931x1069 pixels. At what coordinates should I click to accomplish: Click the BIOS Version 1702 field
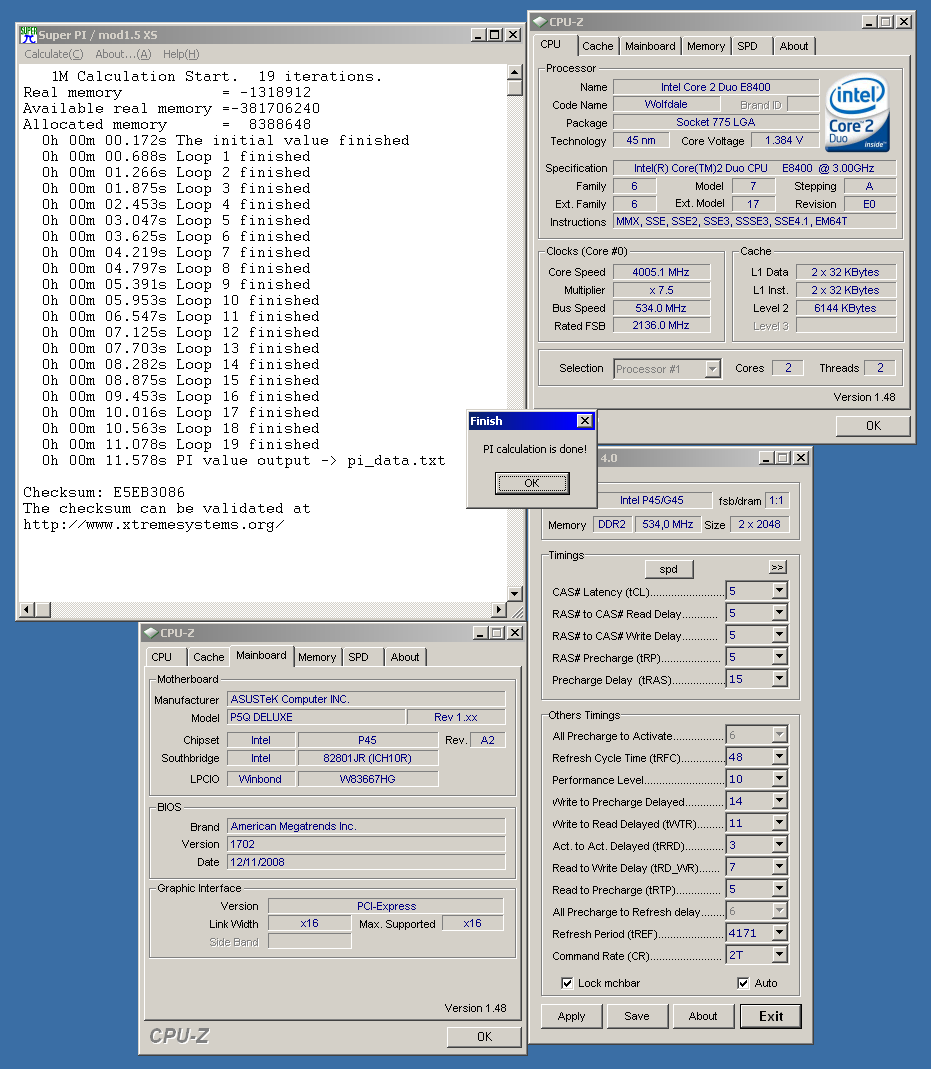[366, 844]
